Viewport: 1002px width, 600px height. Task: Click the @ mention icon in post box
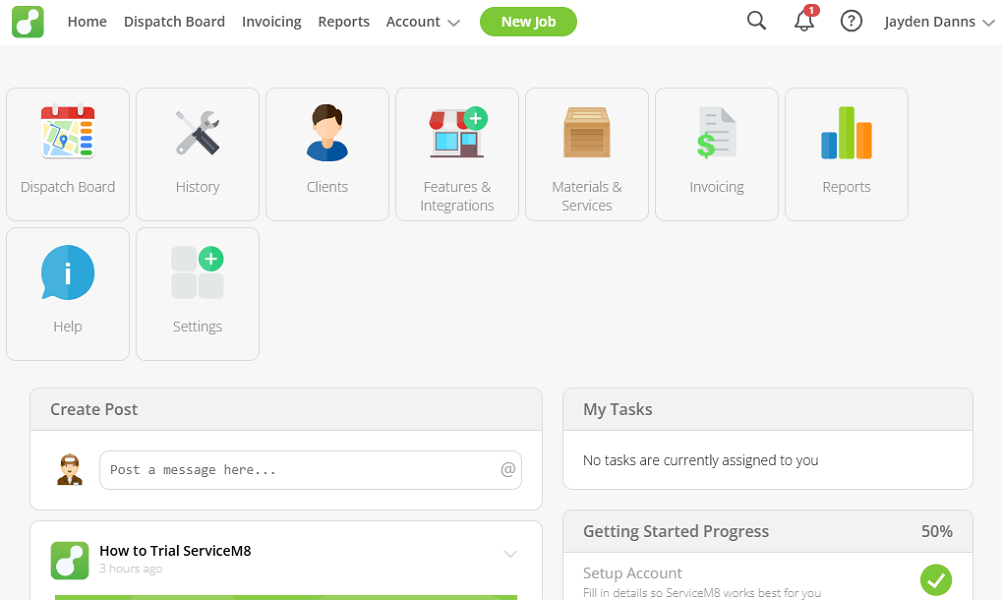pos(508,470)
